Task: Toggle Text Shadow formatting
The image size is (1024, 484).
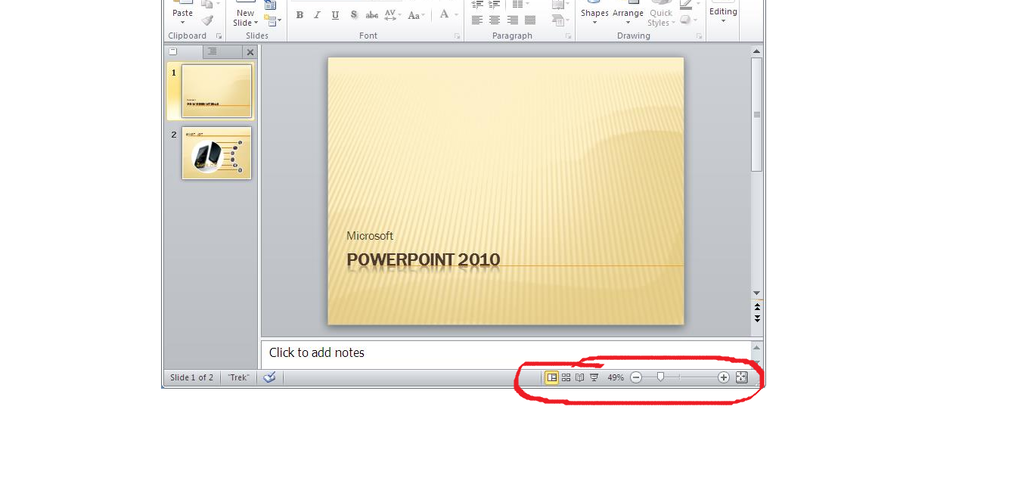Action: click(353, 15)
